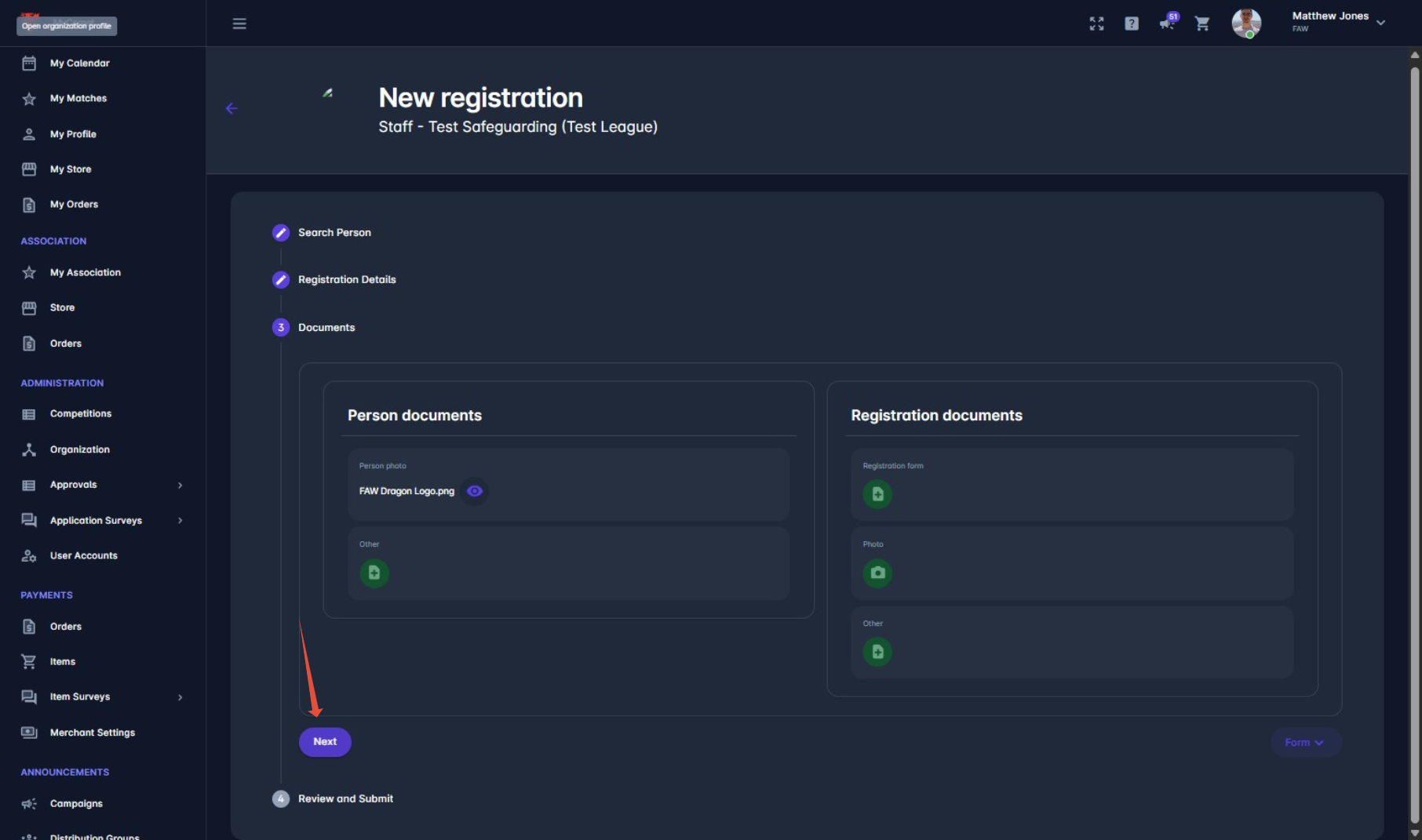The height and width of the screenshot is (840, 1422).
Task: Open organization profile
Action: [67, 26]
